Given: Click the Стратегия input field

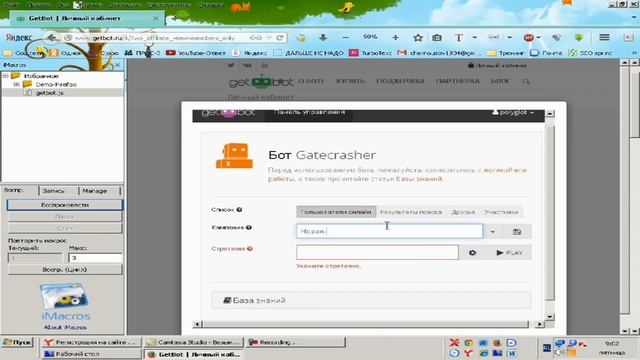Looking at the screenshot, I should pyautogui.click(x=377, y=252).
